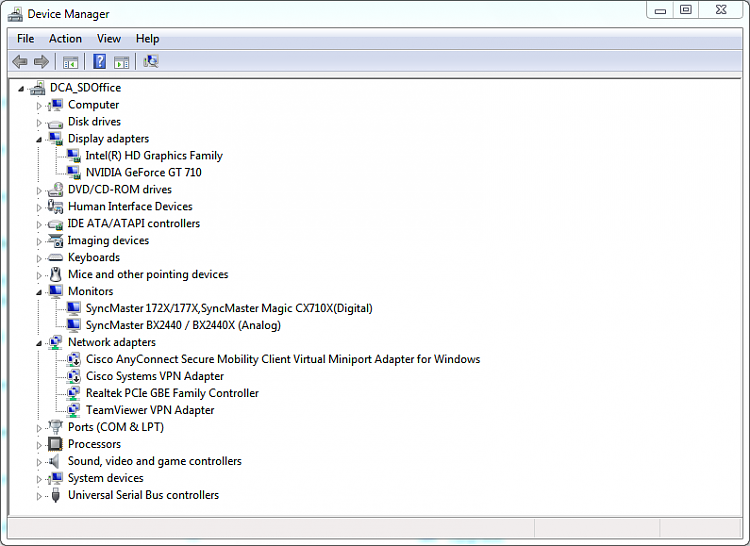This screenshot has width=750, height=546.
Task: Click the DVD/CD-ROM drives category icon
Action: [55, 190]
